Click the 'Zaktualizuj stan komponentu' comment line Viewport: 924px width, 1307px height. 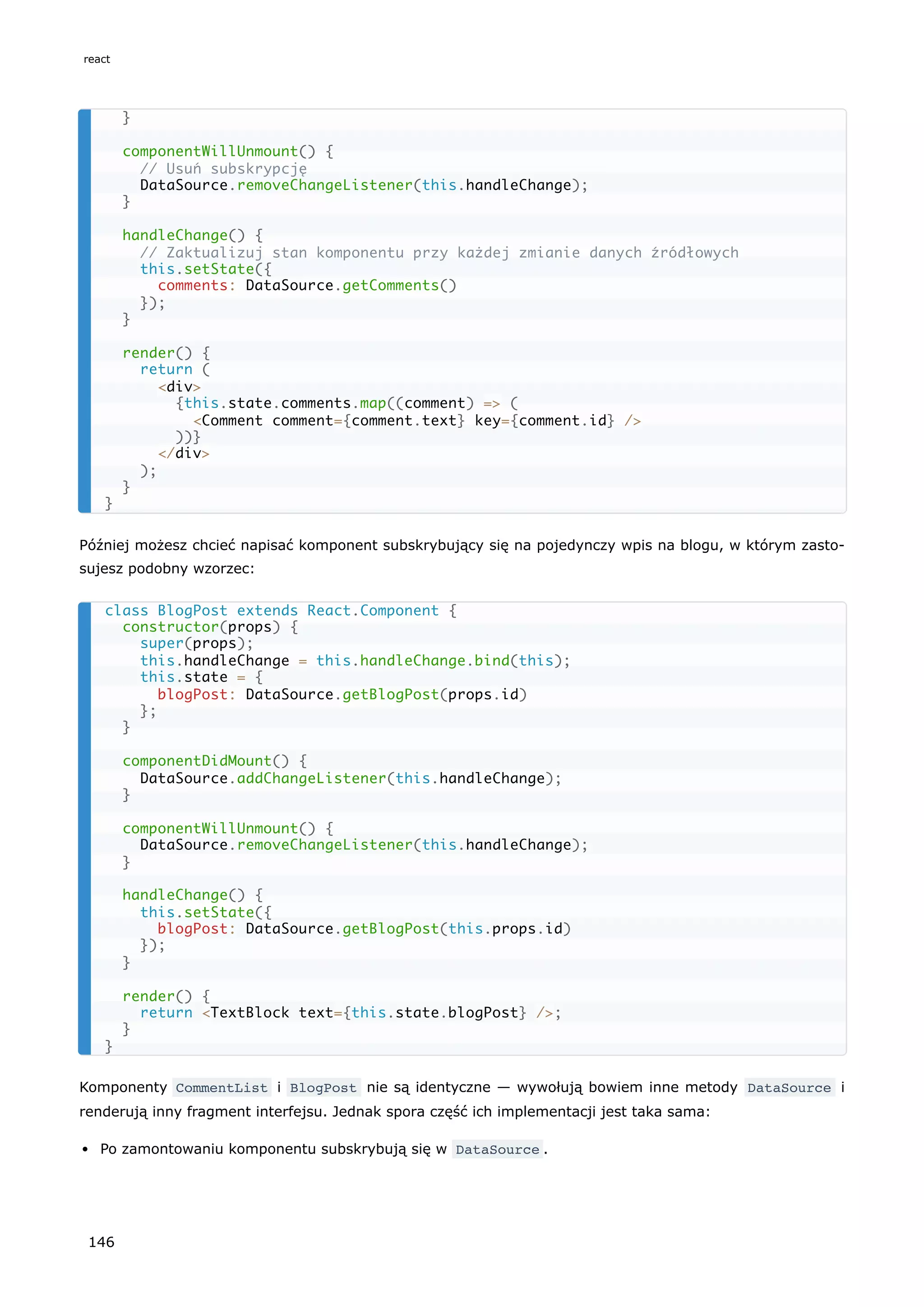439,252
